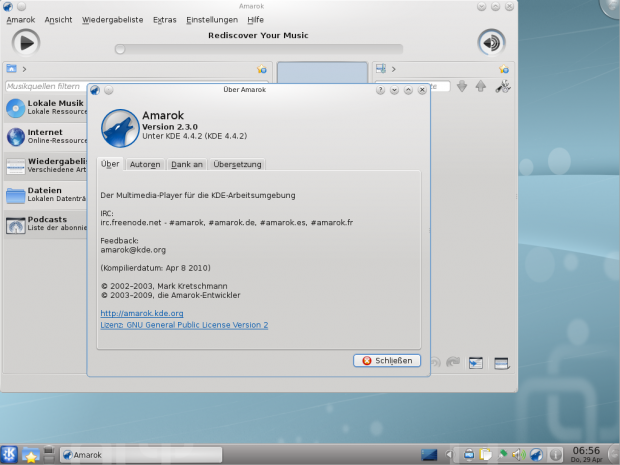Click the playlist redo arrow icon

pos(453,362)
